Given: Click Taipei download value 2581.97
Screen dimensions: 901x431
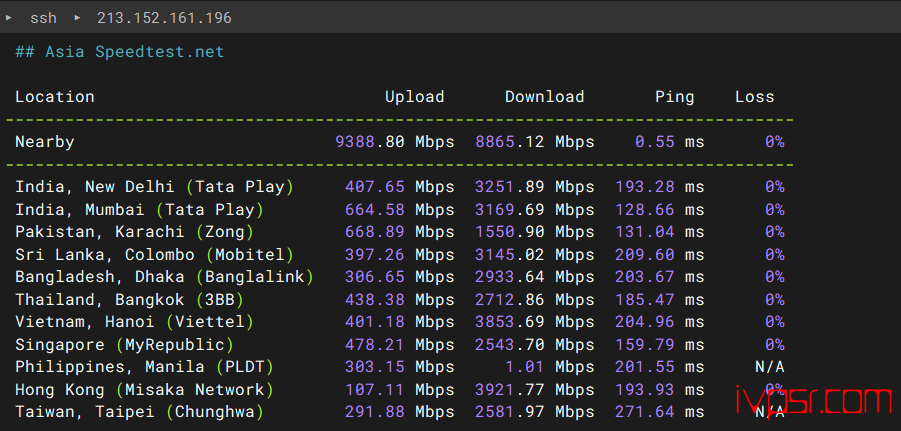Looking at the screenshot, I should [x=510, y=411].
